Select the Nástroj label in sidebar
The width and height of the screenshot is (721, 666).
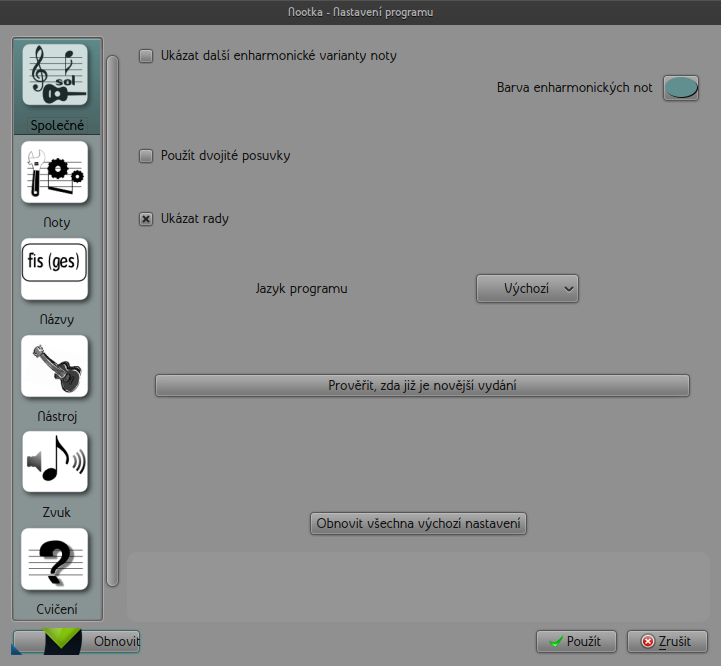coord(57,416)
